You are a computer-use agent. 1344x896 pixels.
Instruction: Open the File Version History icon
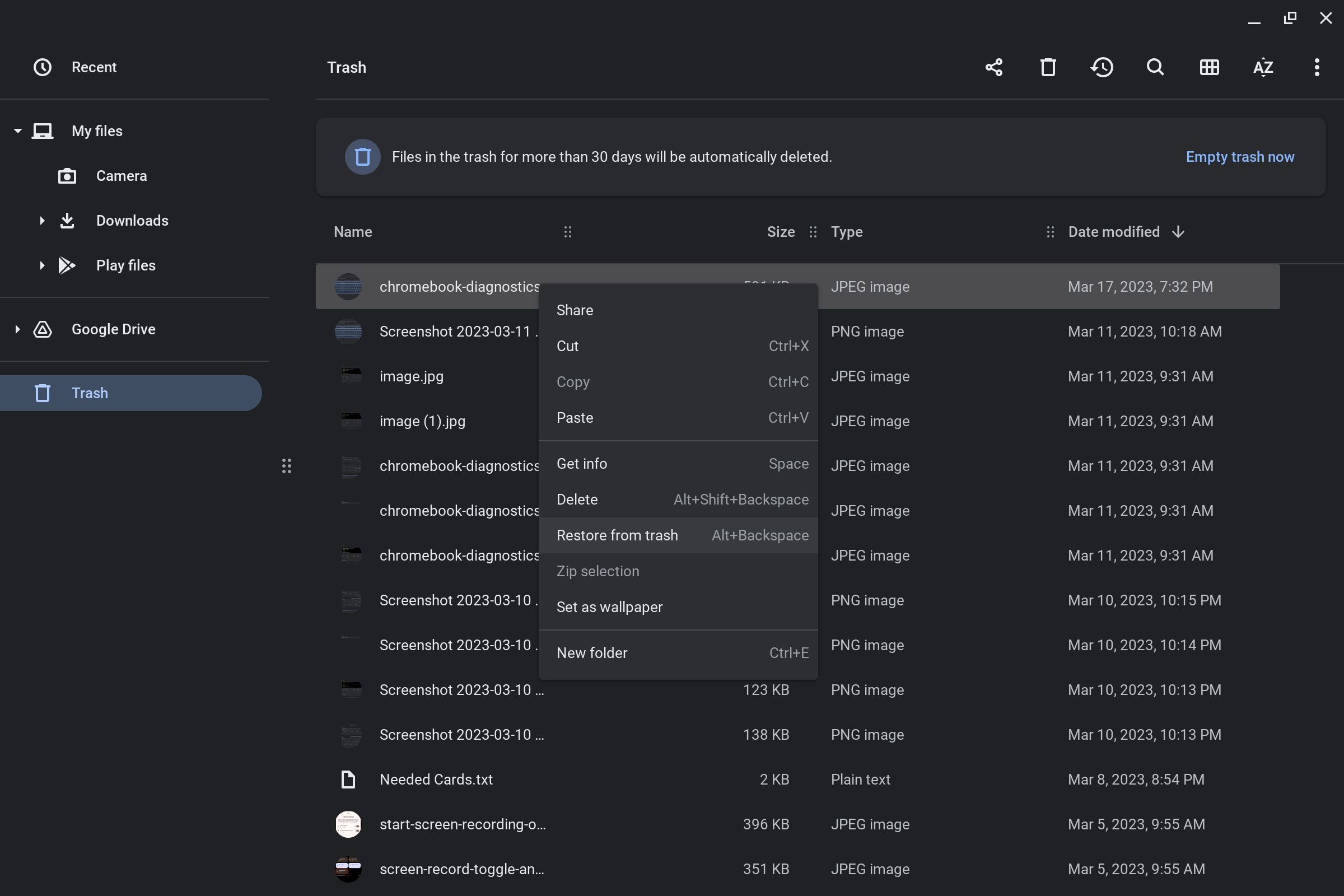click(1102, 67)
